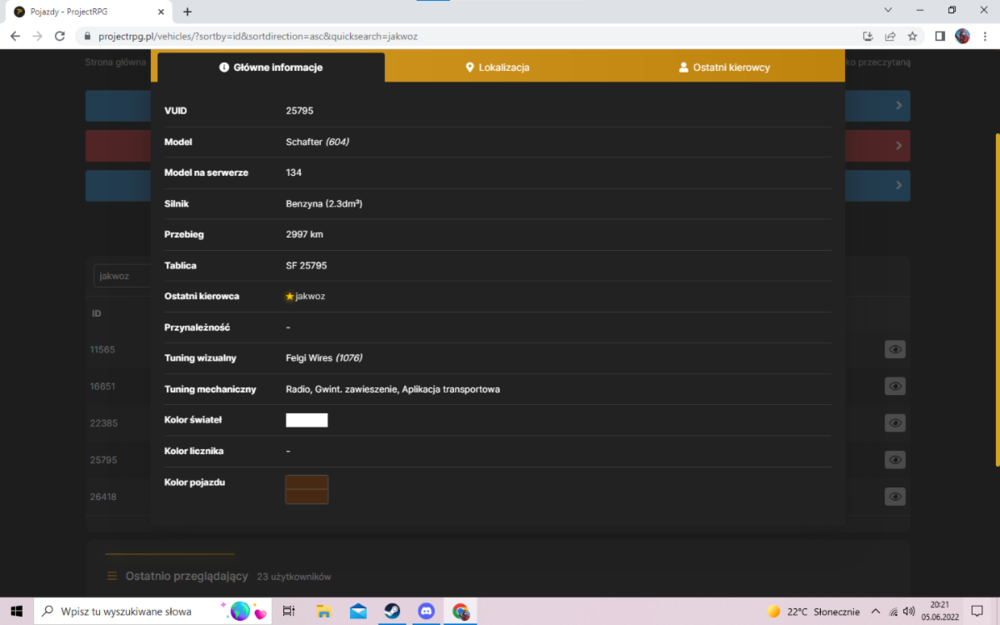
Task: Click the Windows taskbar search box
Action: point(152,611)
